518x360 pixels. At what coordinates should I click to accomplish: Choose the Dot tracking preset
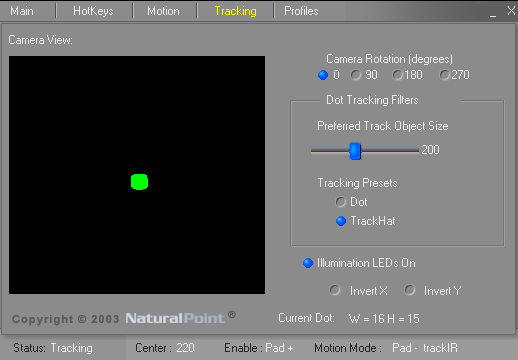coord(341,202)
